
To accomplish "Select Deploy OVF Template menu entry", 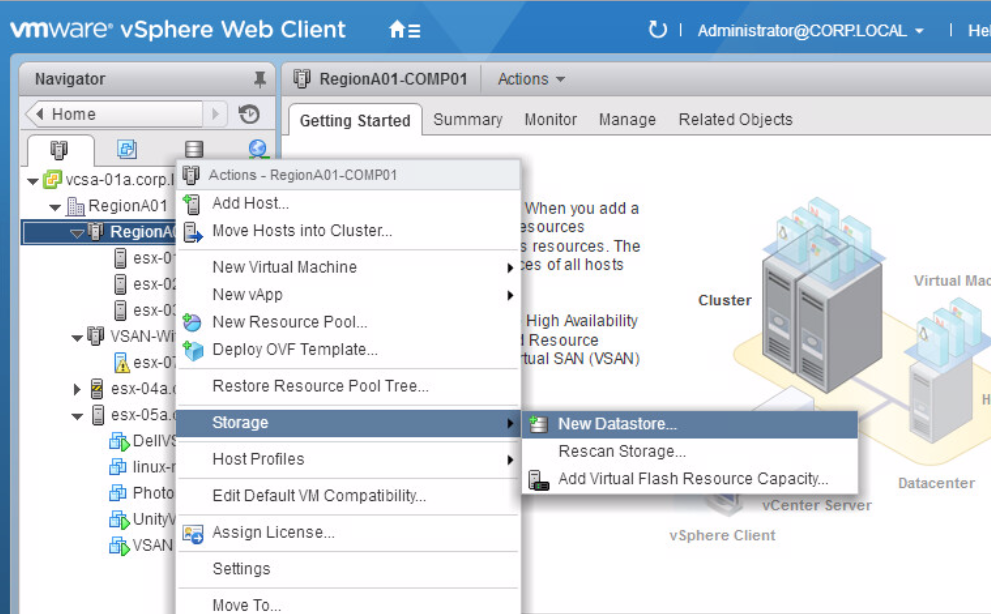I will click(x=294, y=350).
